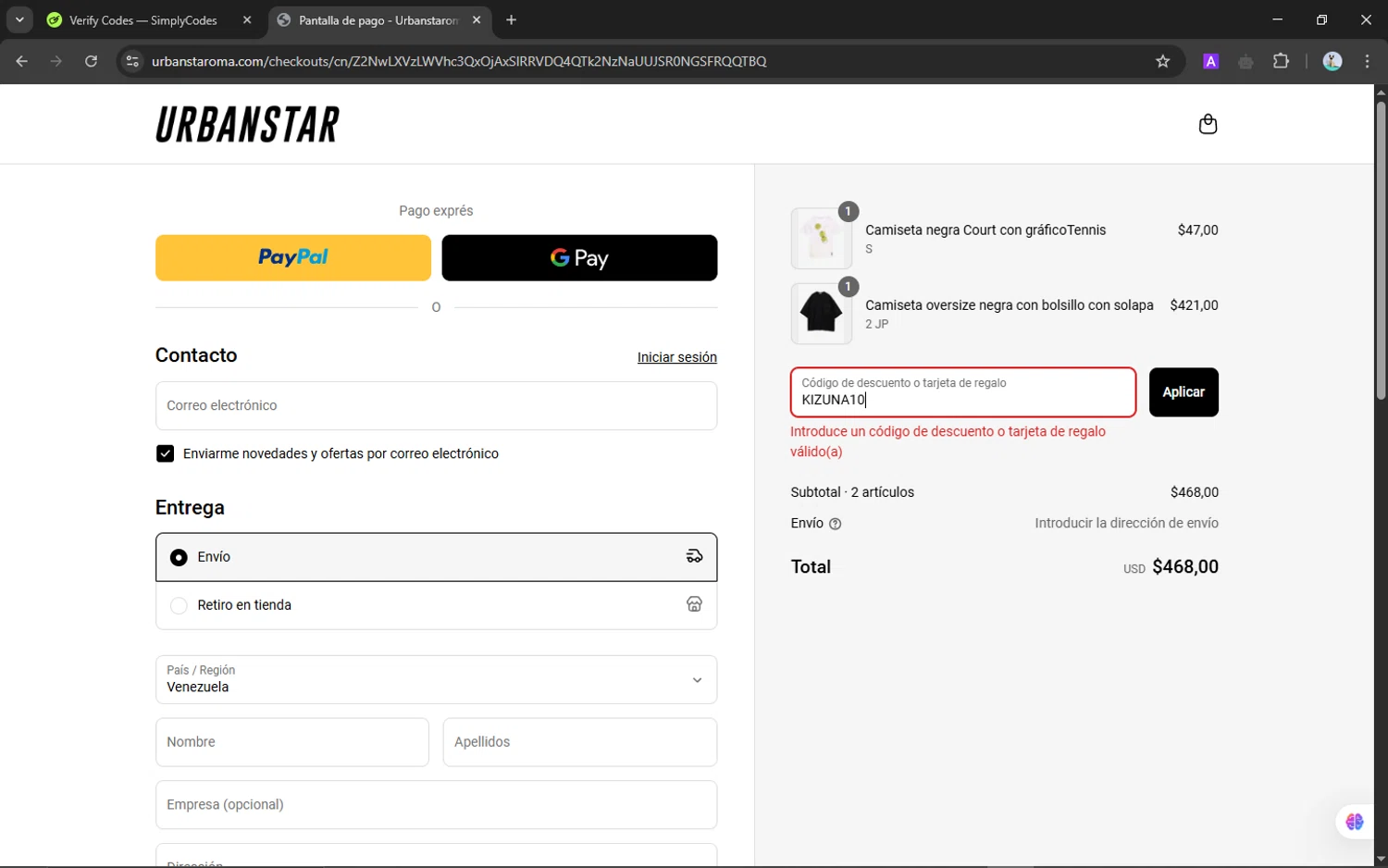Open the Extensions puzzle piece menu
The width and height of the screenshot is (1388, 868).
pos(1281,61)
